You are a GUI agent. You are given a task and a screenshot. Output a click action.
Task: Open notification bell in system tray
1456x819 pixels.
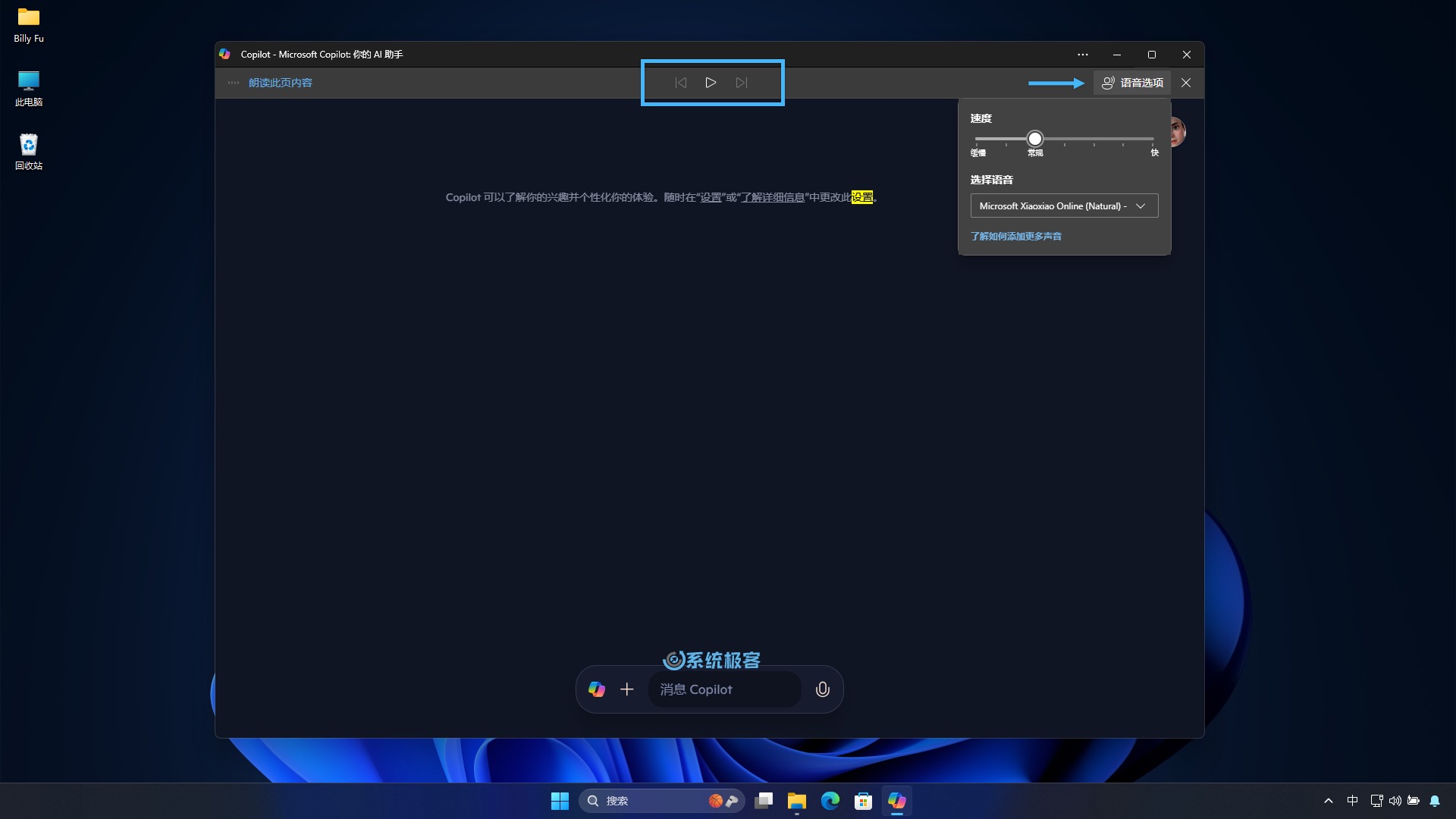pos(1435,801)
